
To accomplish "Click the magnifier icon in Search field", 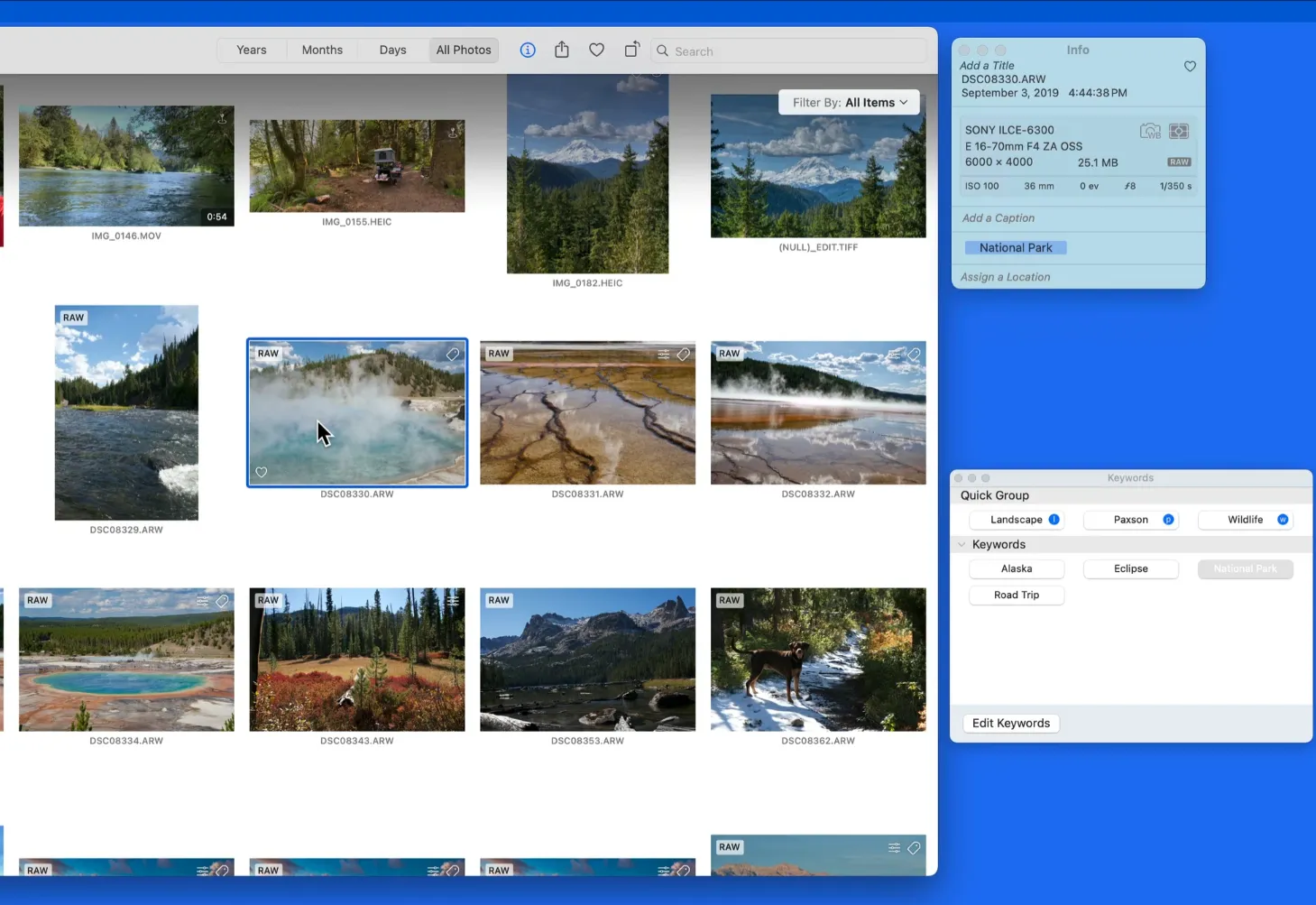I will (663, 51).
